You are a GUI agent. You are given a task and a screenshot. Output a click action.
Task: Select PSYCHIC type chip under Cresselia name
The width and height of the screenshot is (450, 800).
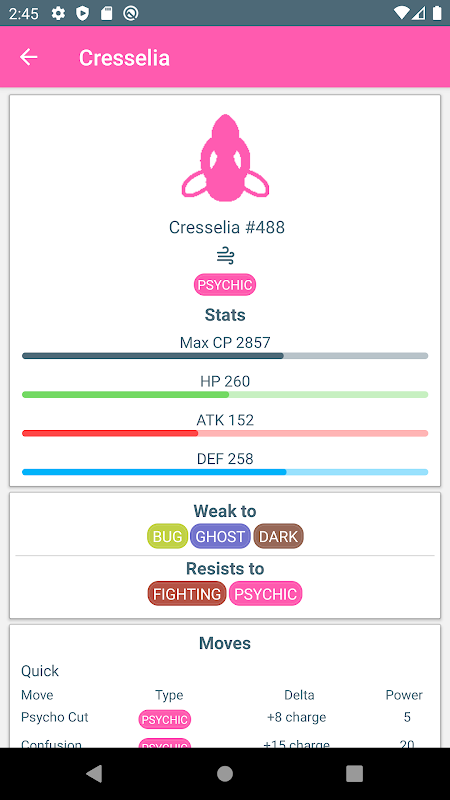225,285
